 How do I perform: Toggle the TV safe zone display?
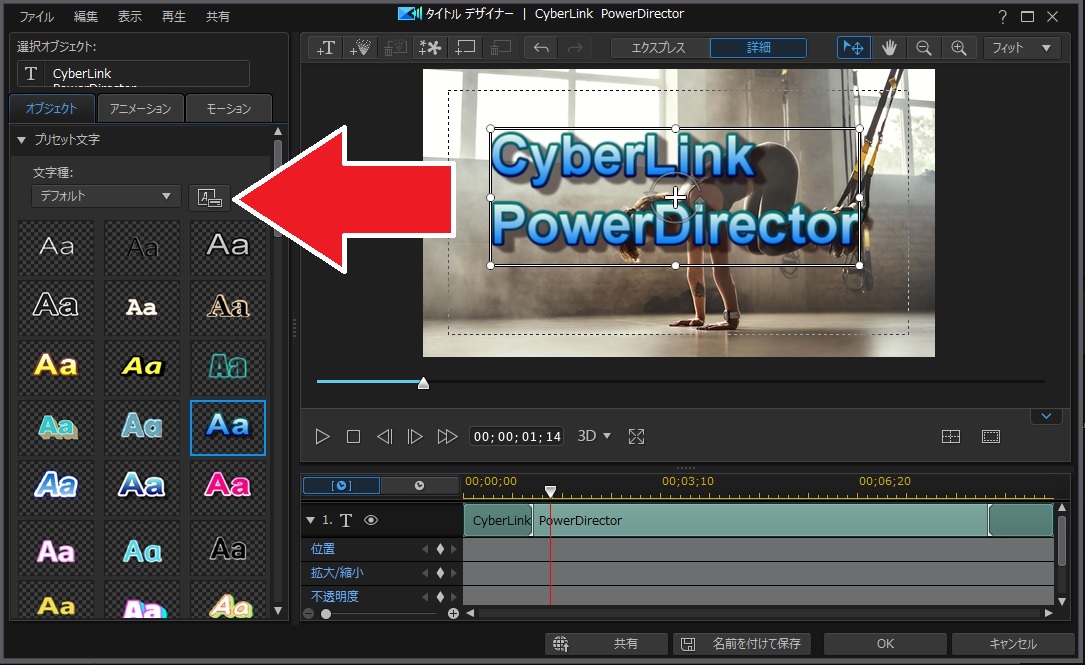[990, 437]
